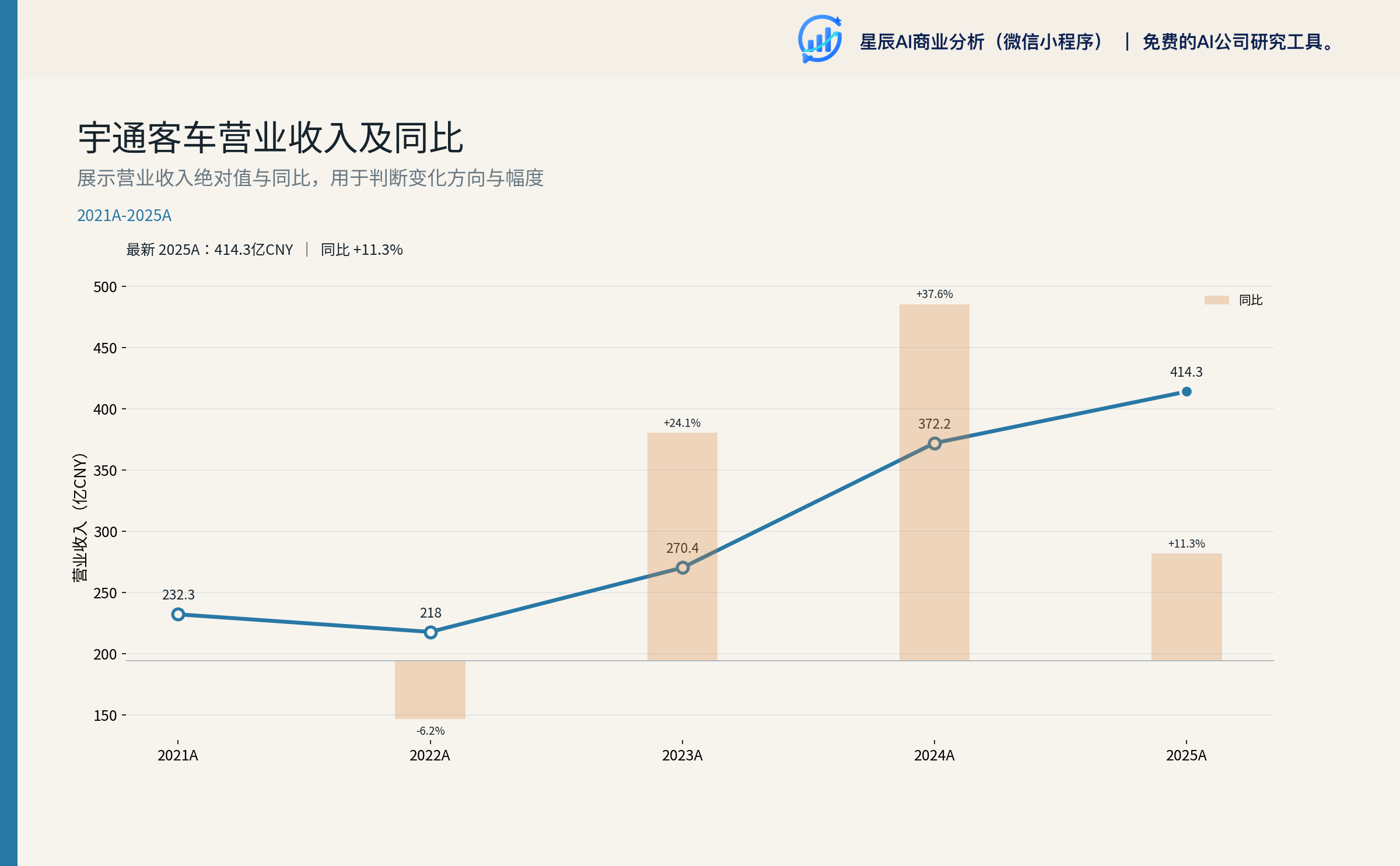Click the 2022A data point marker
Image resolution: width=1400 pixels, height=866 pixels.
tap(430, 632)
